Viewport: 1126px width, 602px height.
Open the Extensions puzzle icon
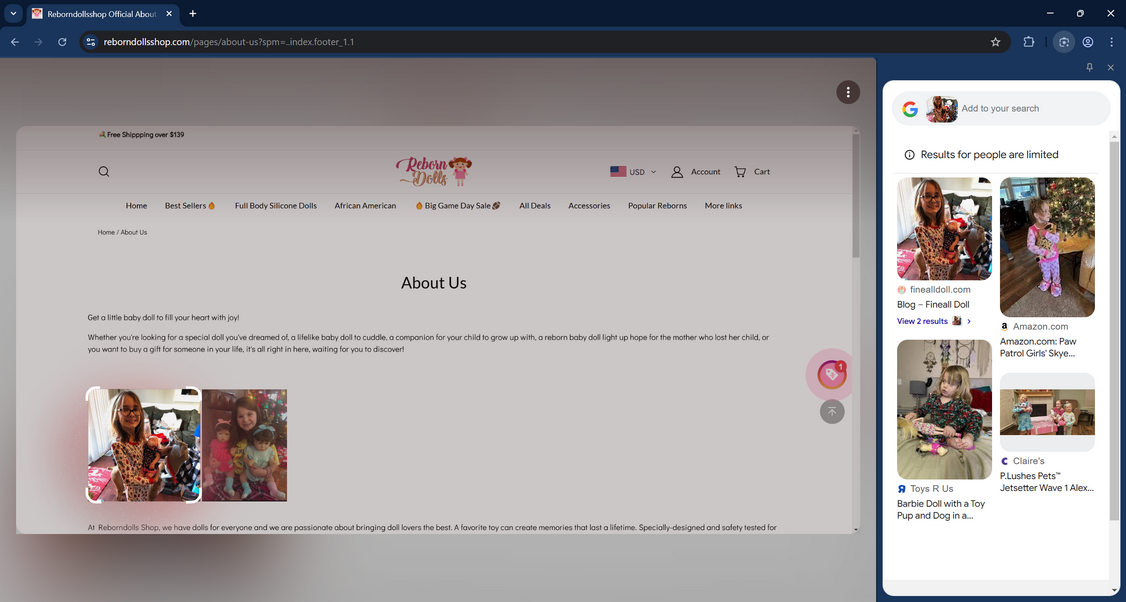(1028, 42)
